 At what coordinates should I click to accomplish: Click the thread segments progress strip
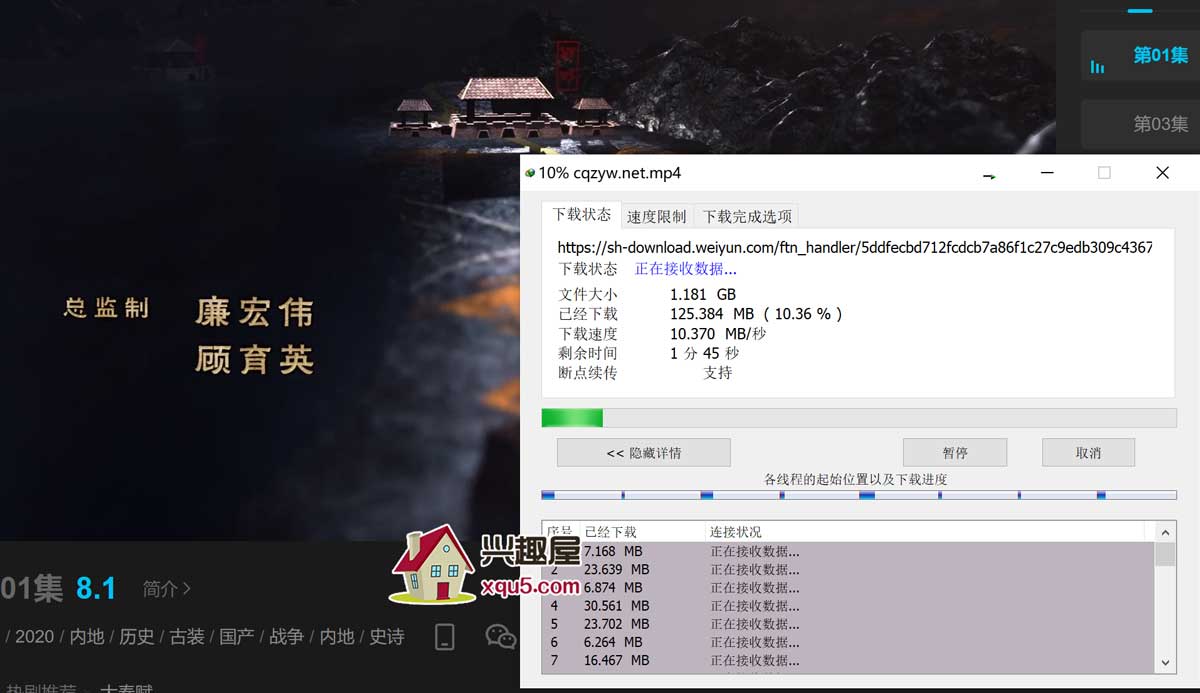pos(859,495)
